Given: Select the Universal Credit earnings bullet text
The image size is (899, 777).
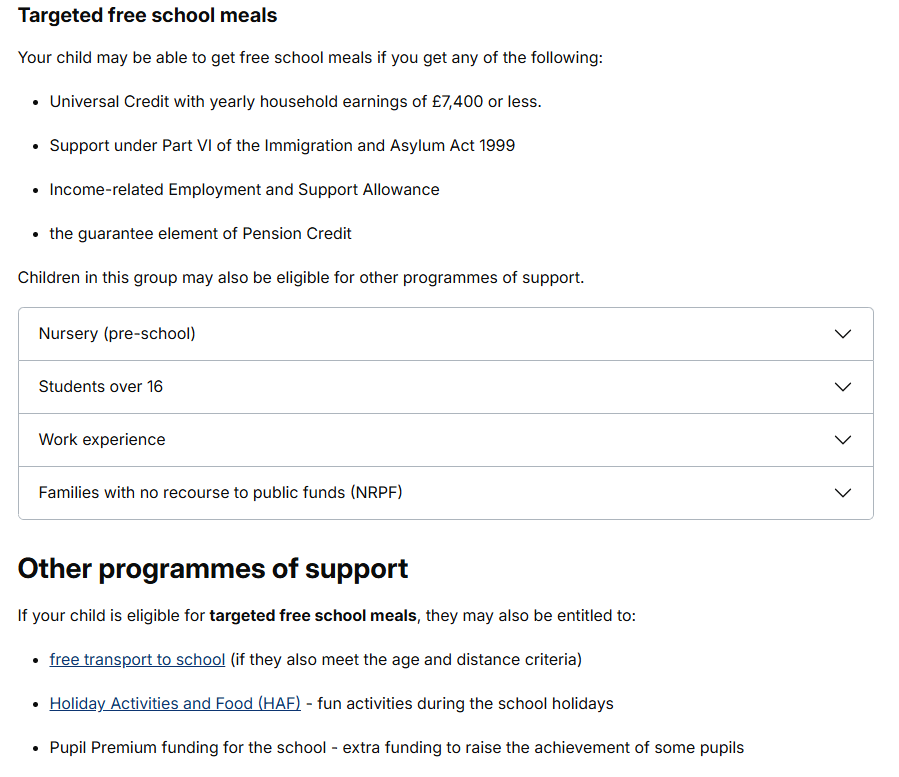Looking at the screenshot, I should pyautogui.click(x=295, y=102).
